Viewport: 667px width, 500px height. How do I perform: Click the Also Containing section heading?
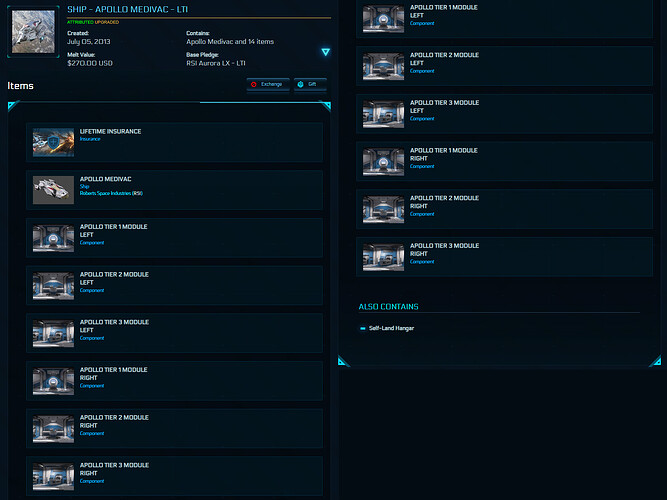click(x=388, y=306)
